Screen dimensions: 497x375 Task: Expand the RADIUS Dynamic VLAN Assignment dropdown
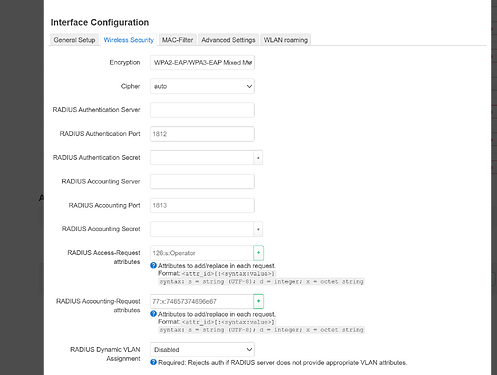click(202, 350)
